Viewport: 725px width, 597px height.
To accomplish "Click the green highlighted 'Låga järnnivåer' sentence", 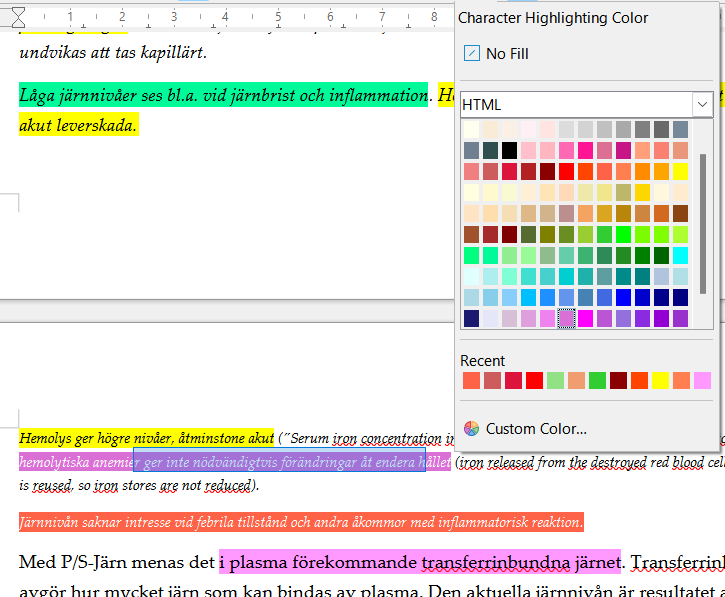I will point(223,95).
